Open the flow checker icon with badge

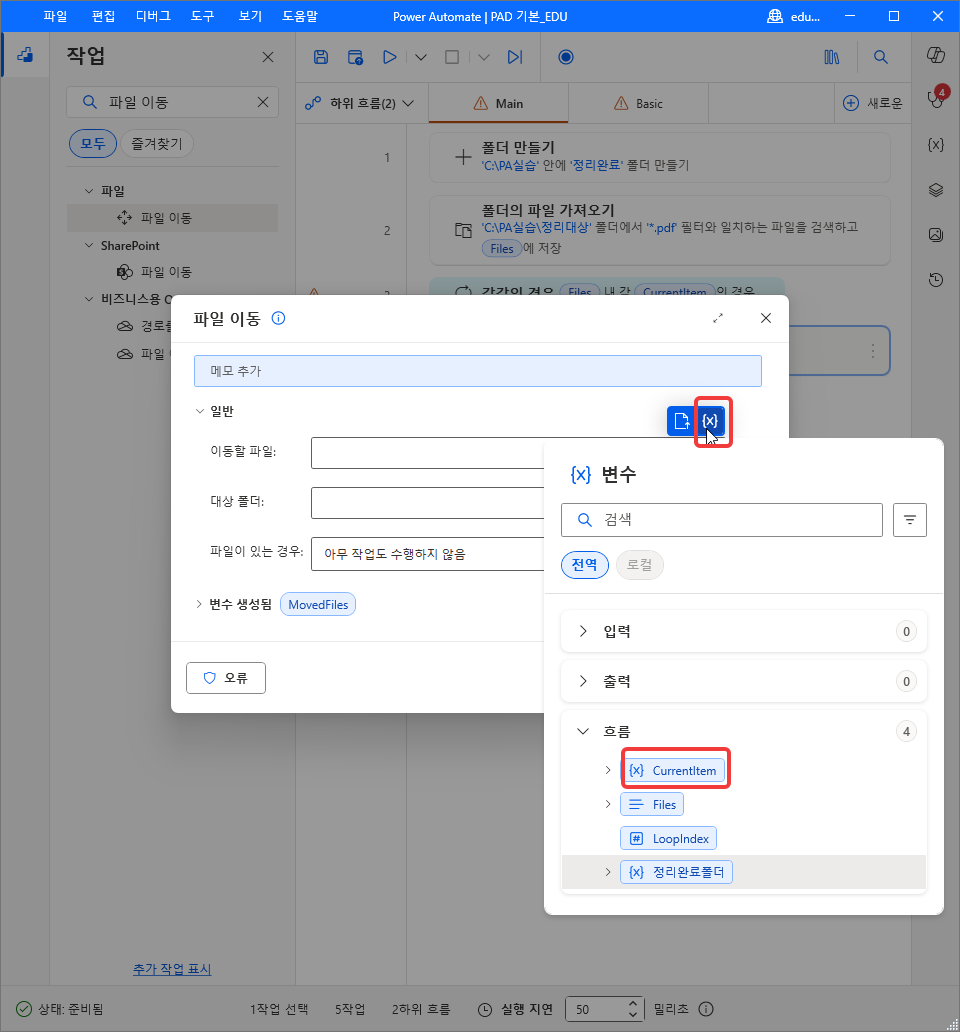coord(936,98)
